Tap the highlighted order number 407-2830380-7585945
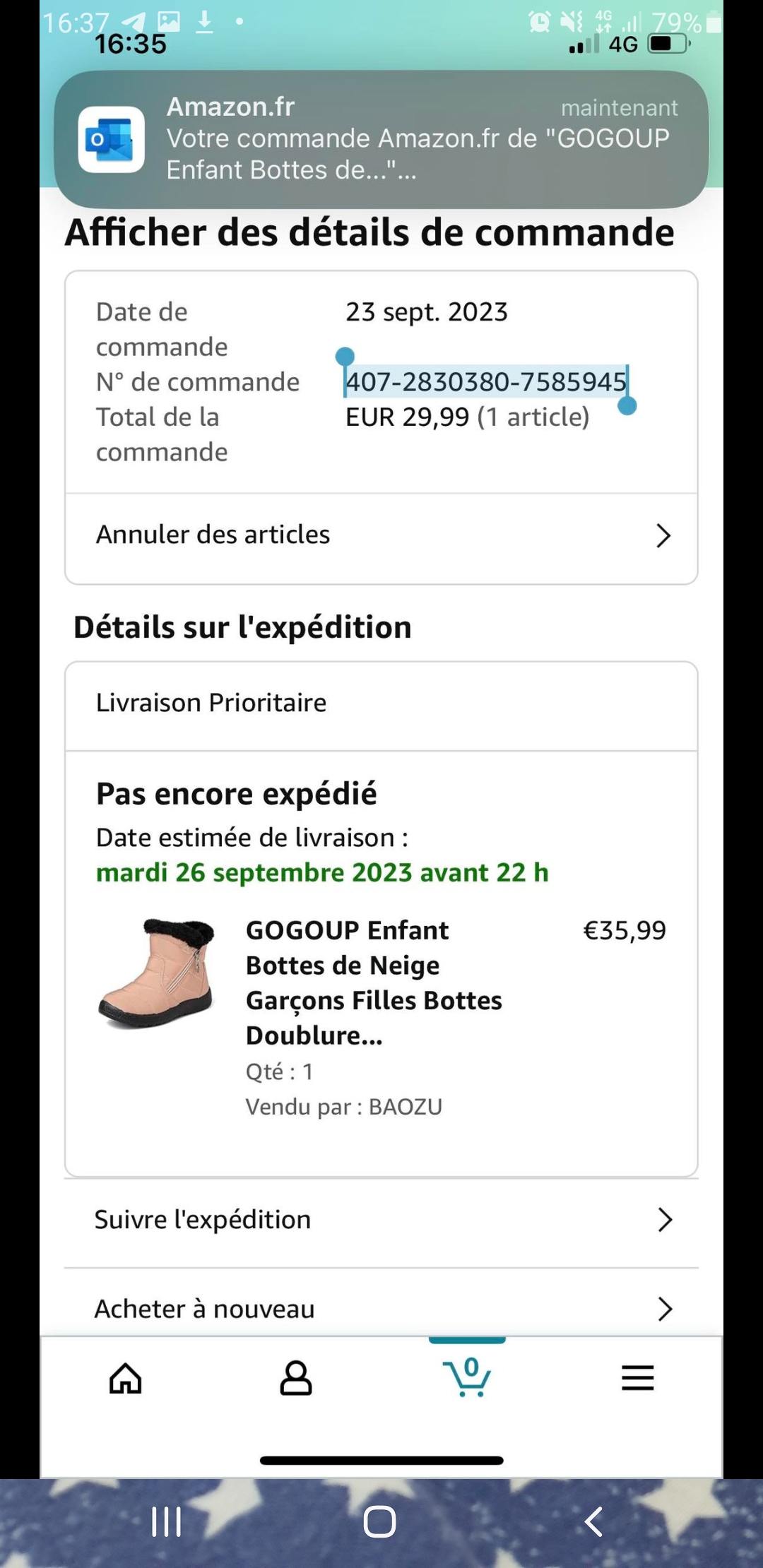Screen dimensions: 763x1568 pyautogui.click(x=486, y=382)
